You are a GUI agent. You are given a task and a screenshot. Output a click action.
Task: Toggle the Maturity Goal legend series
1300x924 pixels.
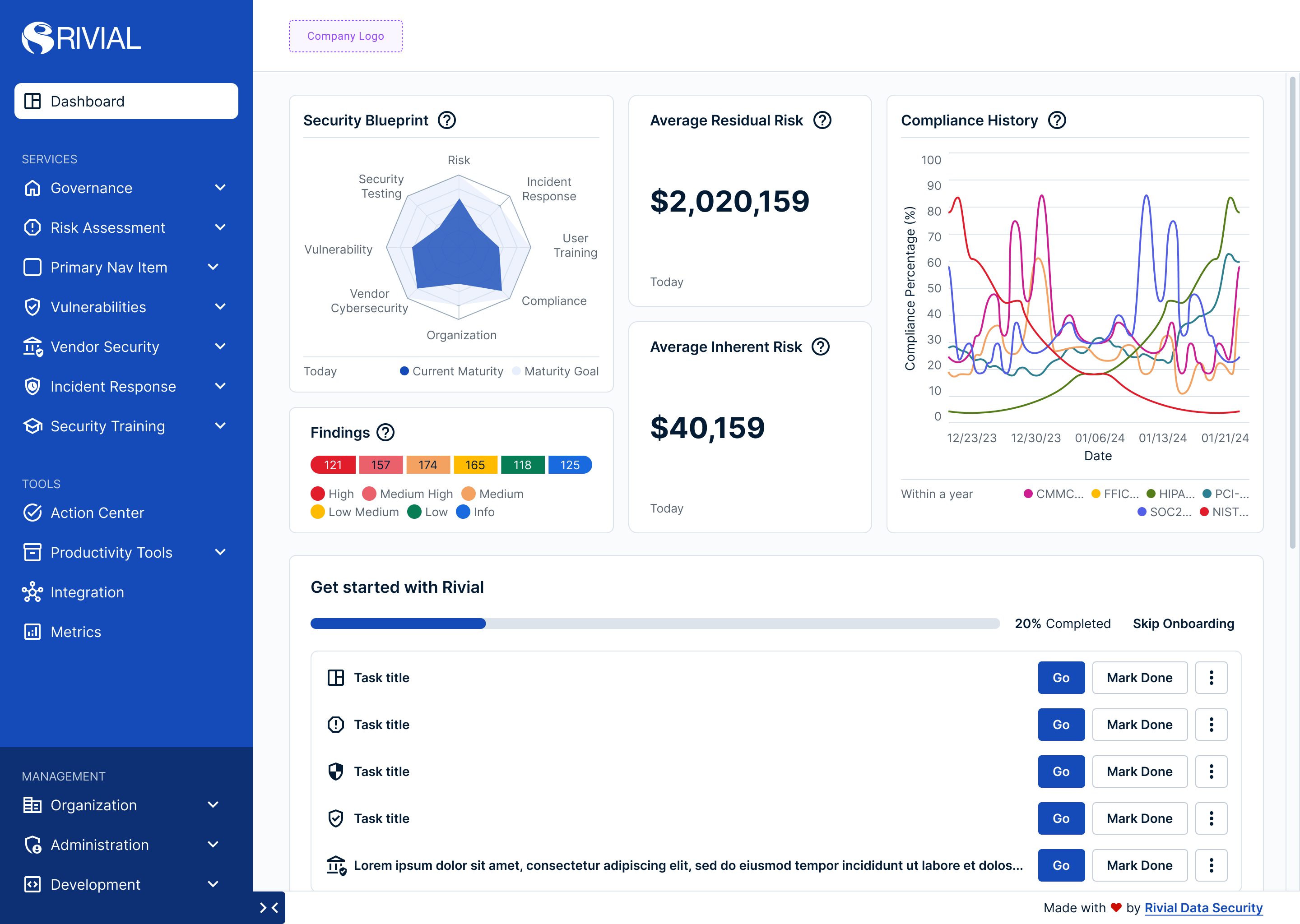pyautogui.click(x=556, y=371)
